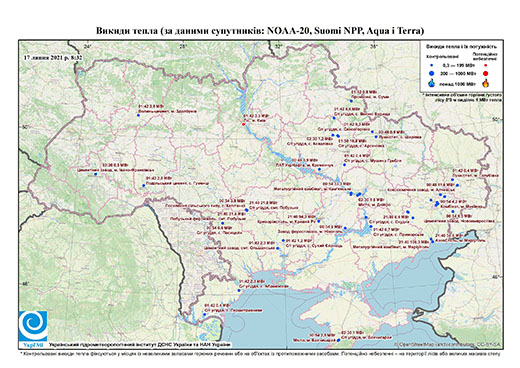Click the blue marker near Zdolbuniv

[138, 115]
